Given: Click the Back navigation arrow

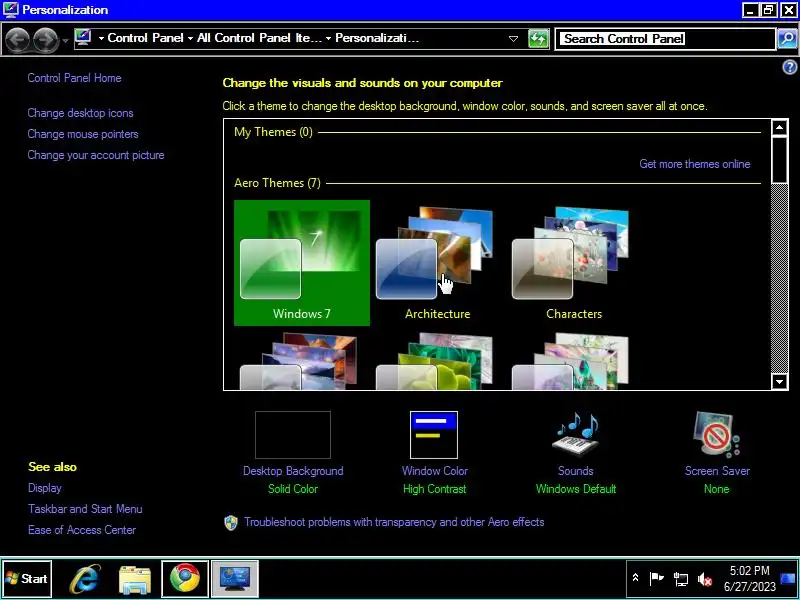Looking at the screenshot, I should coord(17,39).
